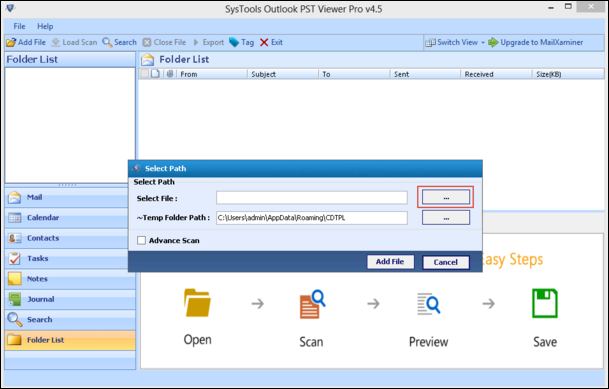The width and height of the screenshot is (609, 389).
Task: Click the red Exit icon
Action: [x=264, y=42]
